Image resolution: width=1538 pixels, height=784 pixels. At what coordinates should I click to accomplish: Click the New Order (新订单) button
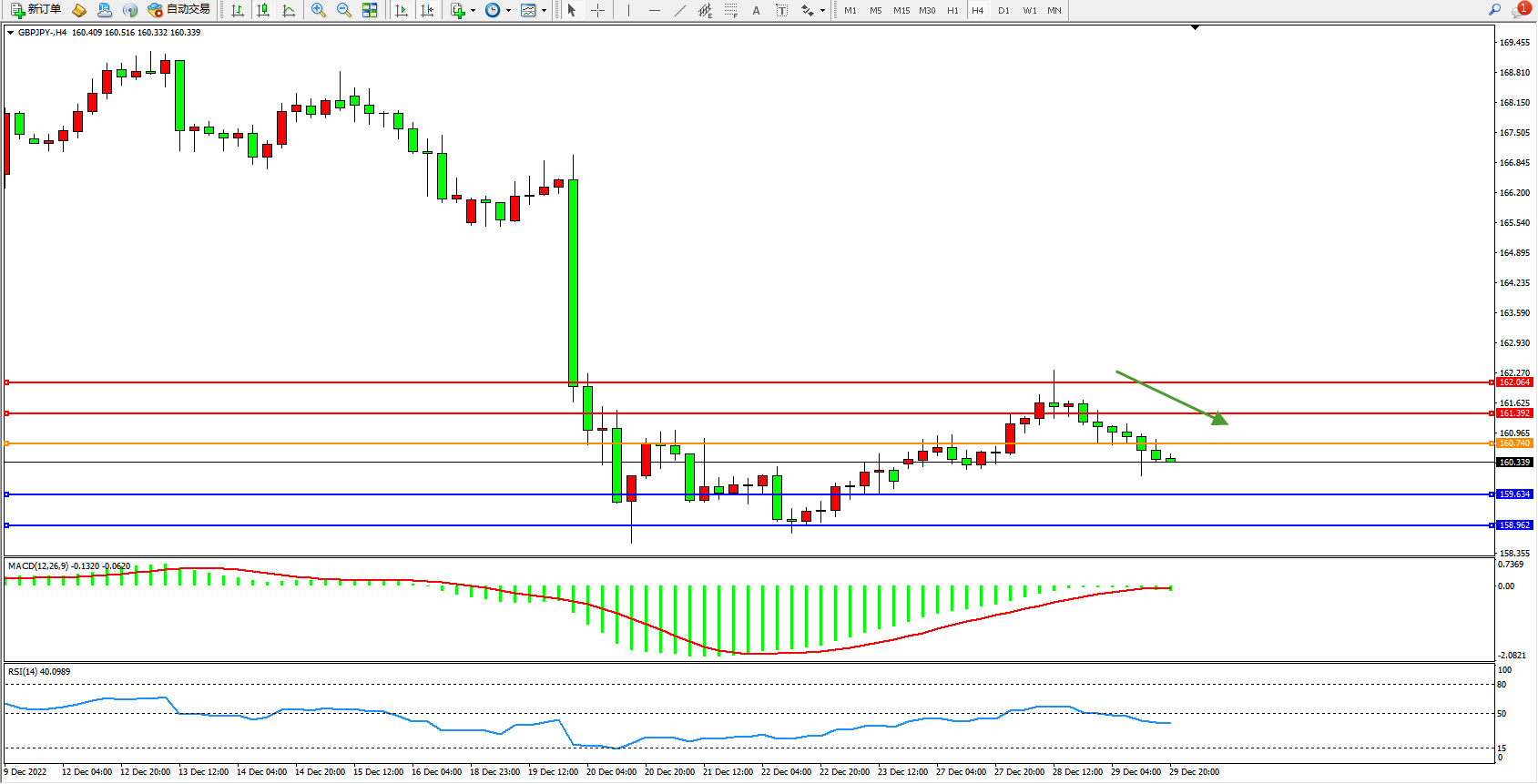click(x=36, y=10)
